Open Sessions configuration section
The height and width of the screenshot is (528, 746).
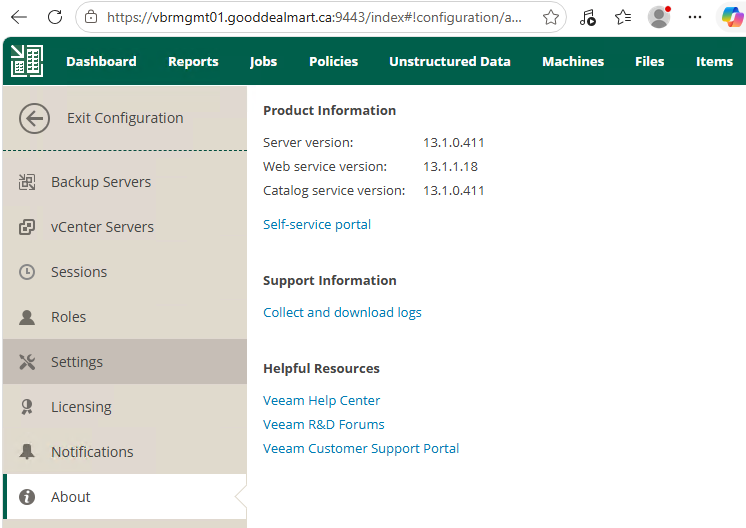coord(125,272)
